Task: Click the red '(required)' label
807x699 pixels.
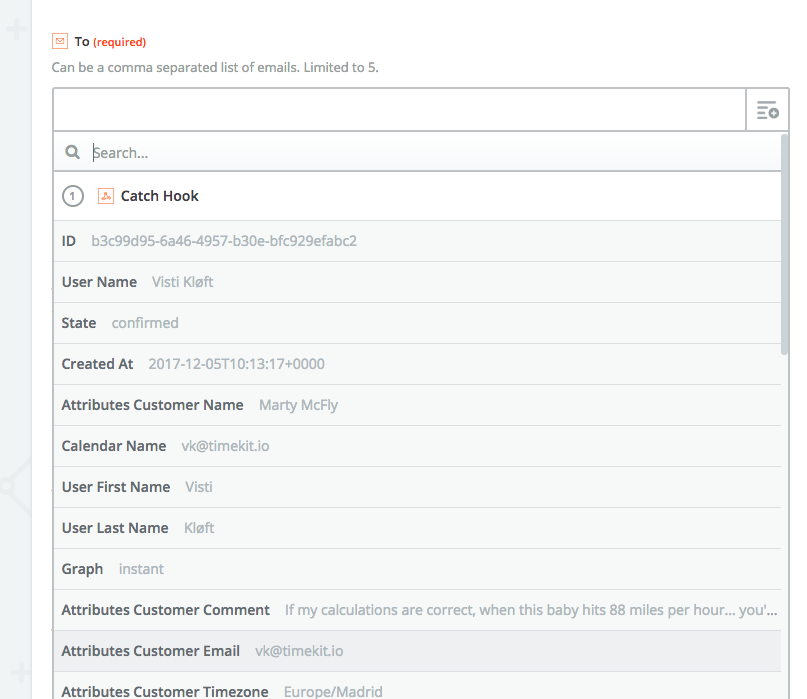Action: coord(119,42)
